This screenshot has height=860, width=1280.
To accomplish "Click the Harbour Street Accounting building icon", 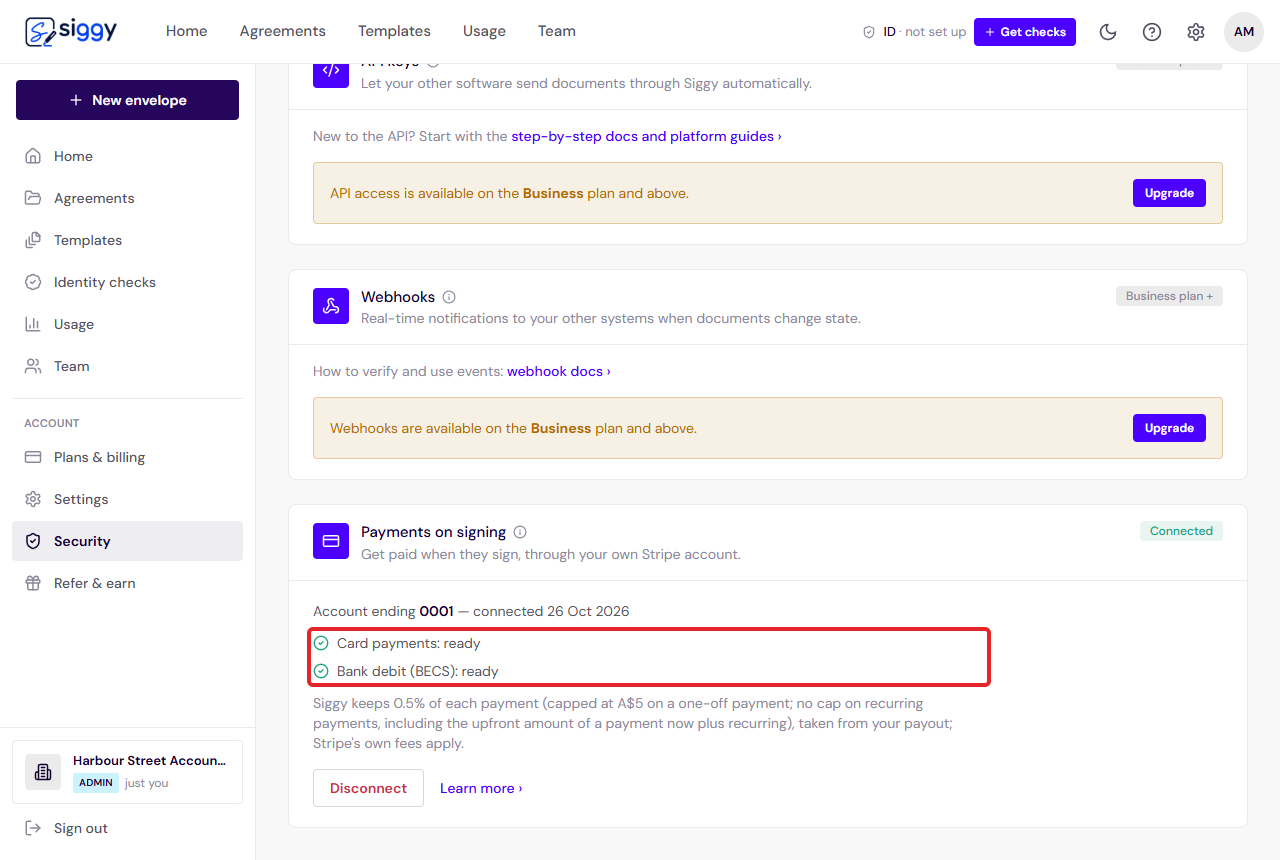I will [43, 772].
